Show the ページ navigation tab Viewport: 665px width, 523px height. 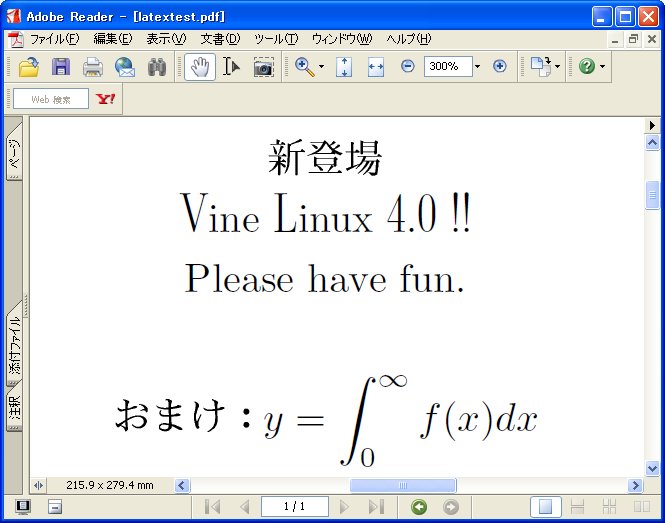(x=14, y=152)
